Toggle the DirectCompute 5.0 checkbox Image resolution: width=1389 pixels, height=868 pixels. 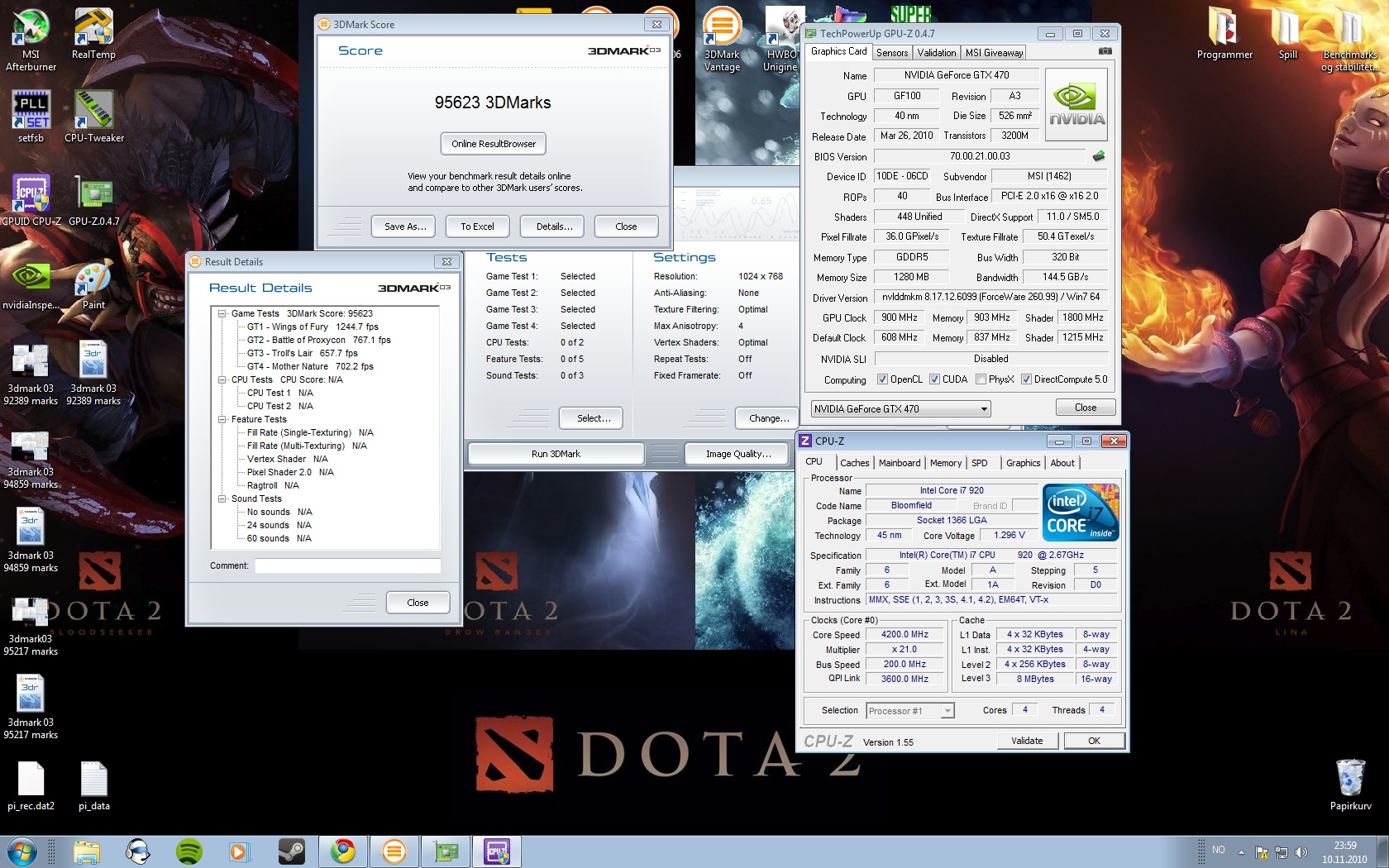1026,379
